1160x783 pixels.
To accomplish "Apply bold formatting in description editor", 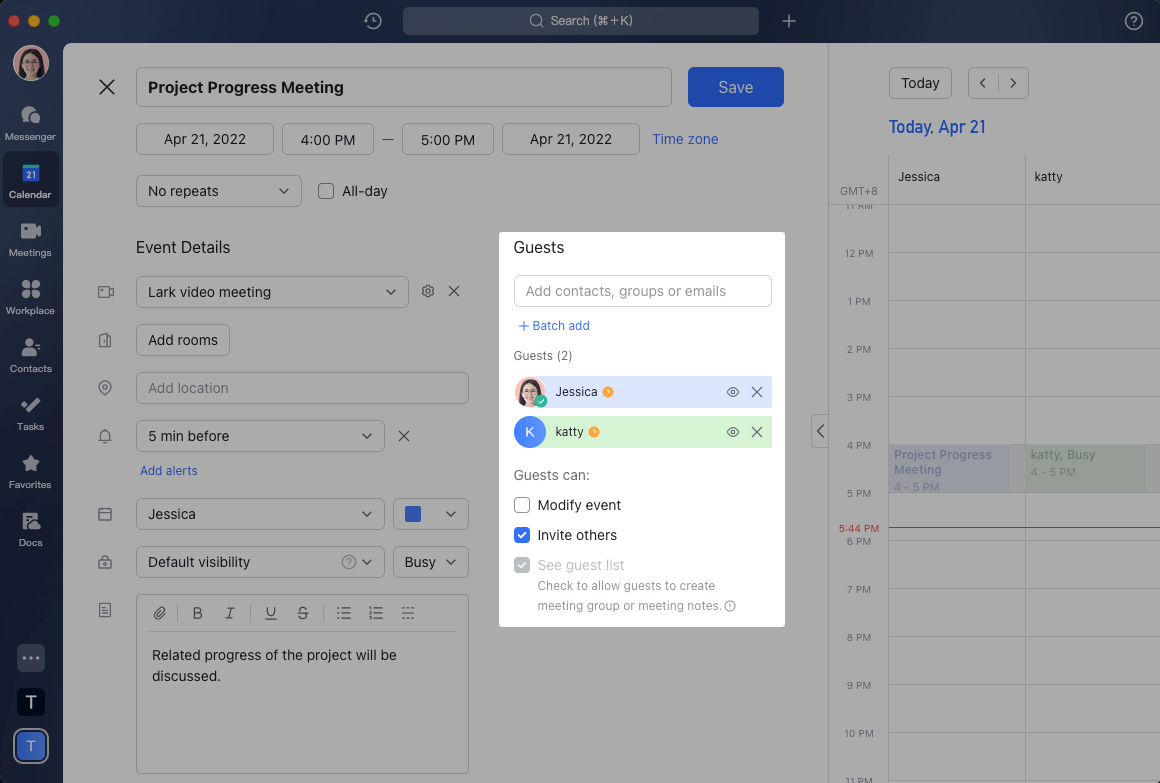I will [197, 613].
